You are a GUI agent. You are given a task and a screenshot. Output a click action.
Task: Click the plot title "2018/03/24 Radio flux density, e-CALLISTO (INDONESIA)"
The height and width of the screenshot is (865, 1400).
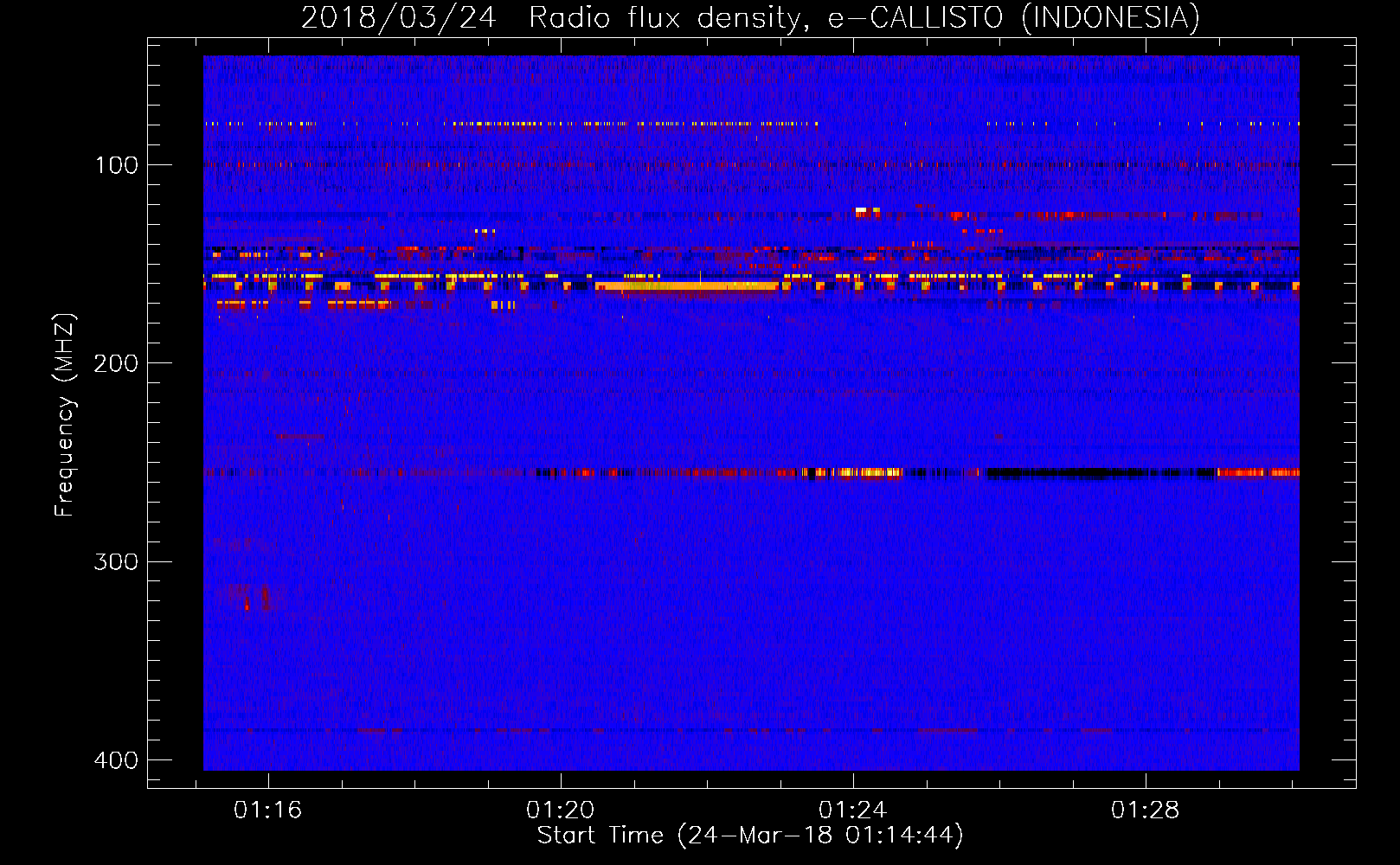[x=750, y=17]
